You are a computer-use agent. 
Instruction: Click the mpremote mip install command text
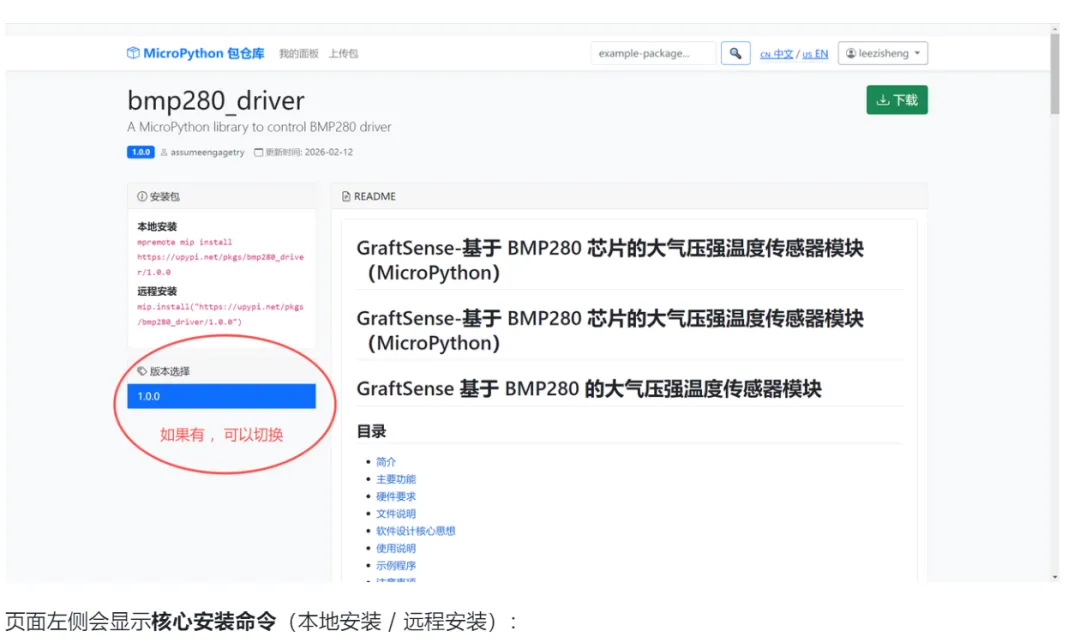[220, 257]
